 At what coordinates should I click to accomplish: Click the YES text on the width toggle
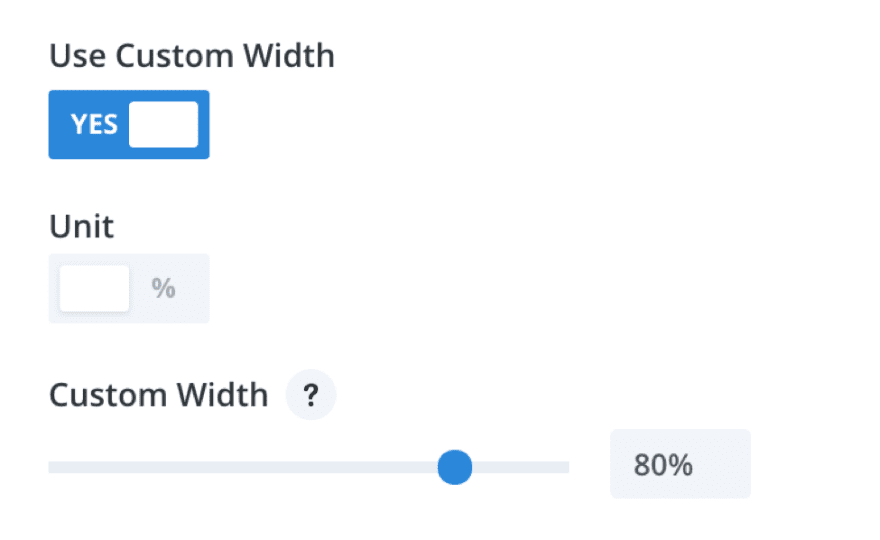(x=94, y=125)
